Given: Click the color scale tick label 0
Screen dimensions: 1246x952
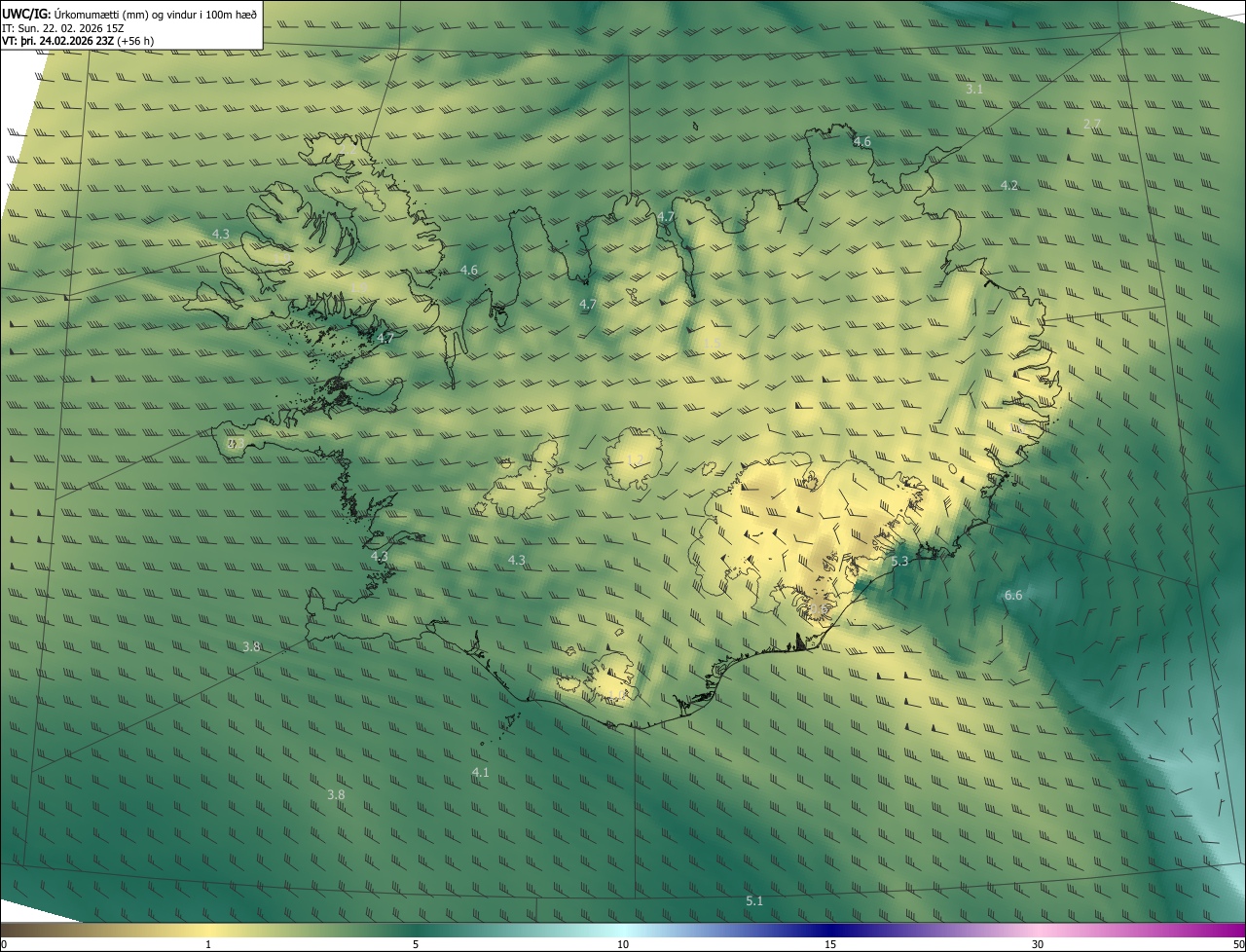Looking at the screenshot, I should click(x=4, y=944).
